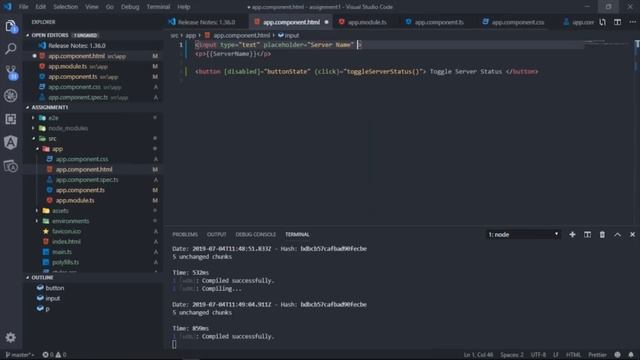640x360 pixels.
Task: Click Prettier in status bar
Action: click(597, 355)
